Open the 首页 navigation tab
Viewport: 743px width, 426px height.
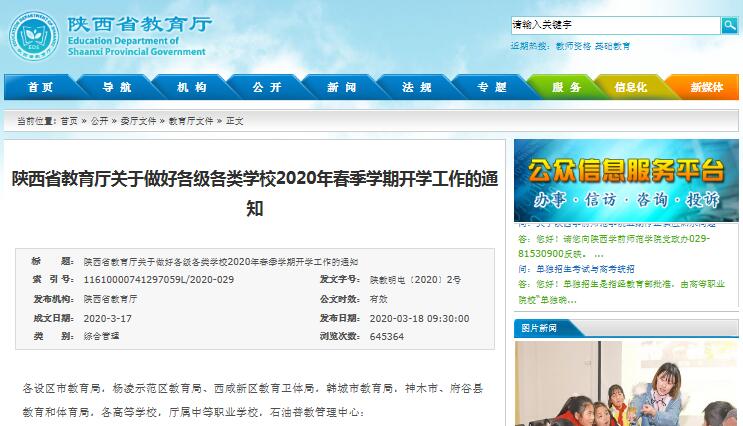[41, 87]
